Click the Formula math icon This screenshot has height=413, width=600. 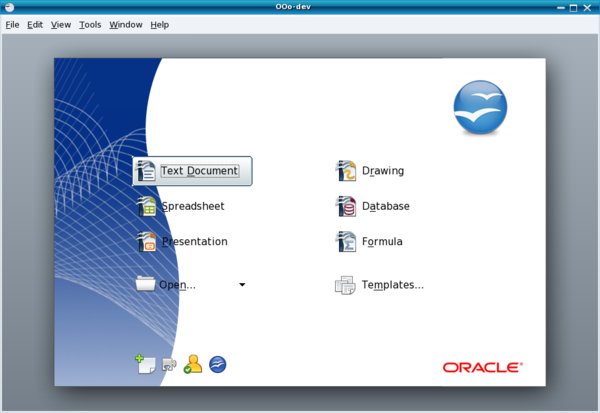(346, 242)
